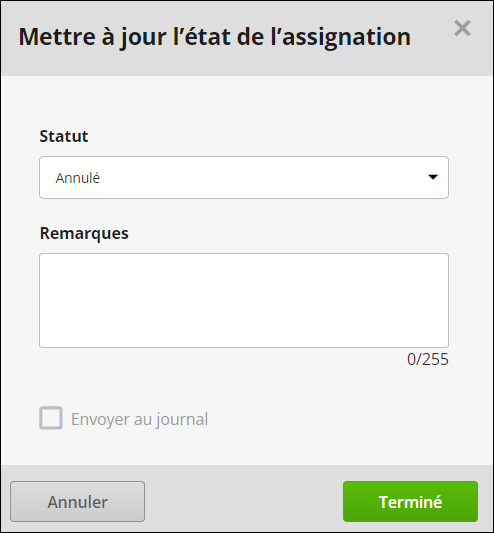Cancel changes using the Annuler button
The width and height of the screenshot is (494, 533).
[78, 501]
